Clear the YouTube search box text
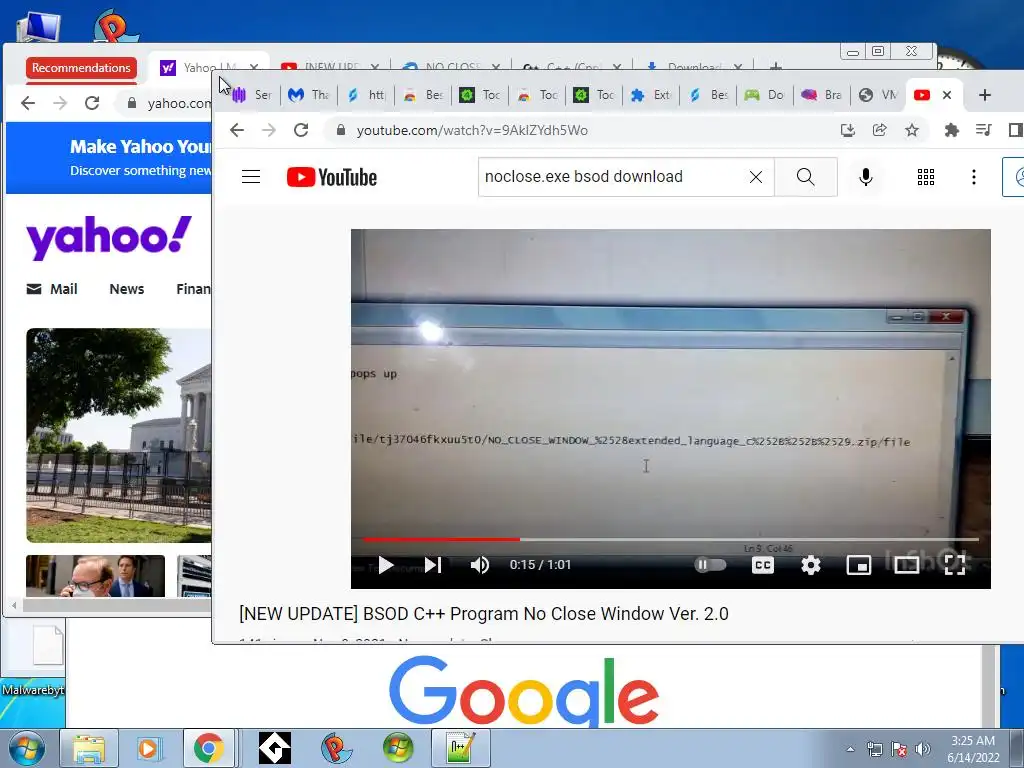This screenshot has width=1024, height=768. (756, 177)
